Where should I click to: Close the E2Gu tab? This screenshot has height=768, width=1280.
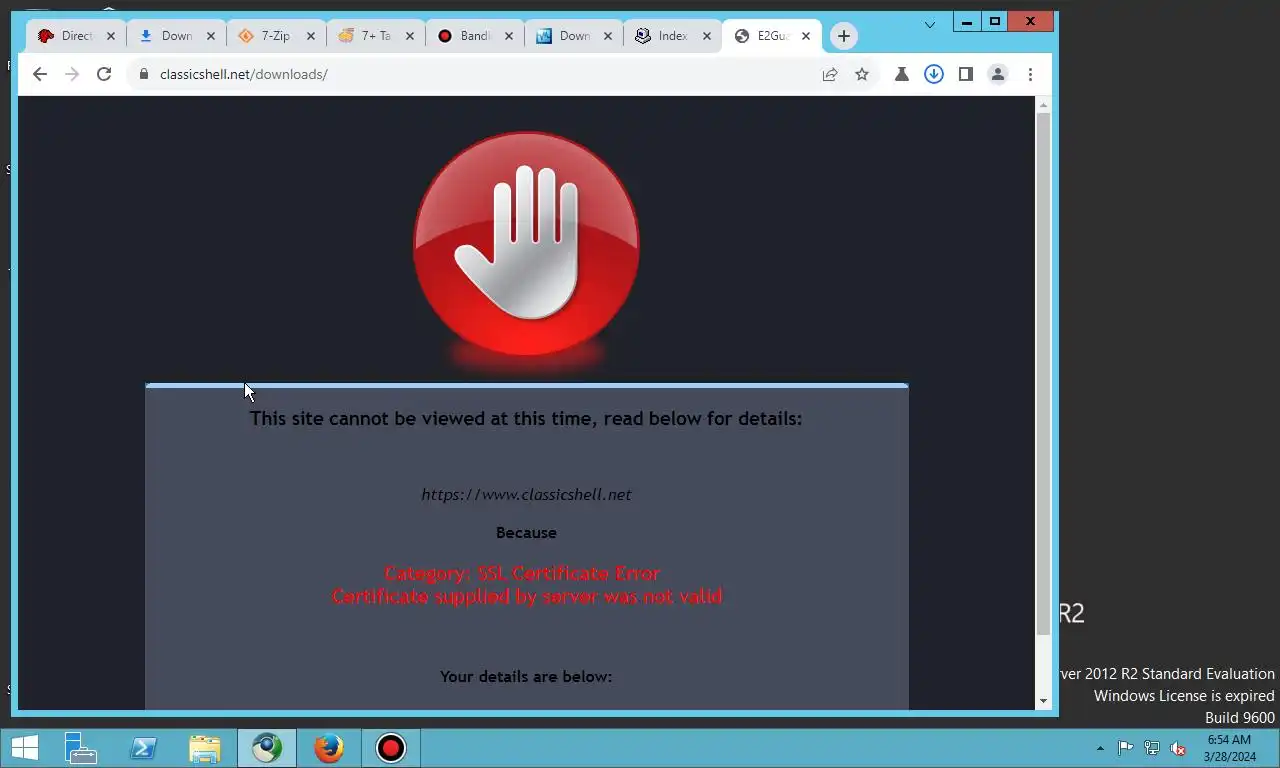[806, 36]
